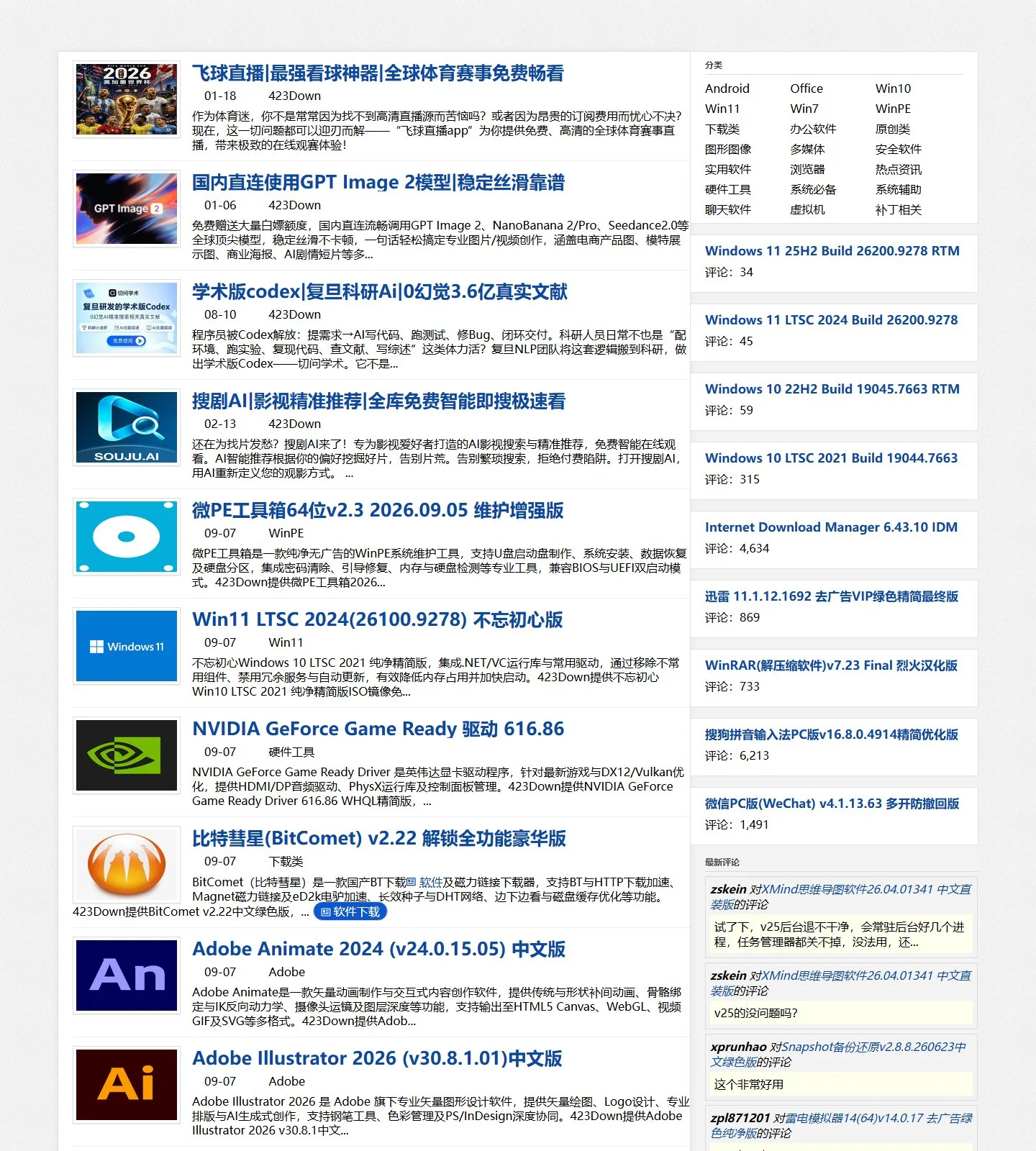
Task: Open 微信PC版(WeChat) v4.1.13.63 link
Action: click(x=832, y=804)
